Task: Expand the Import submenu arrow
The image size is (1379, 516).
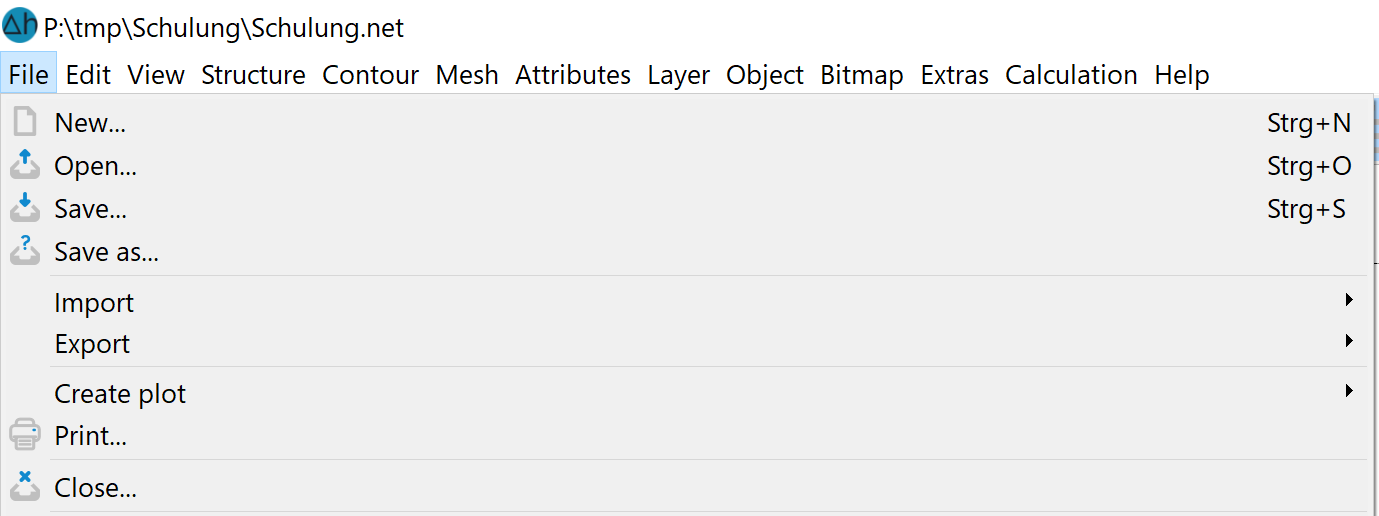Action: coord(1349,300)
